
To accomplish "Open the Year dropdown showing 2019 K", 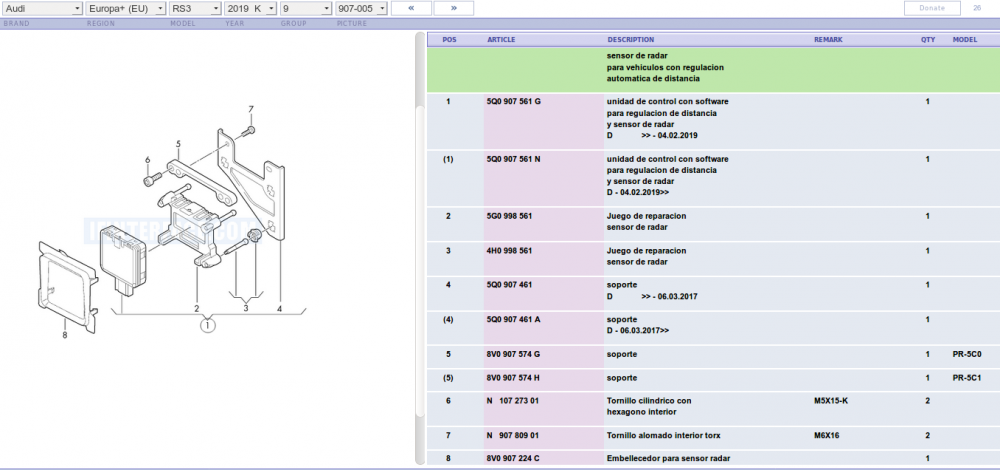I will point(251,8).
